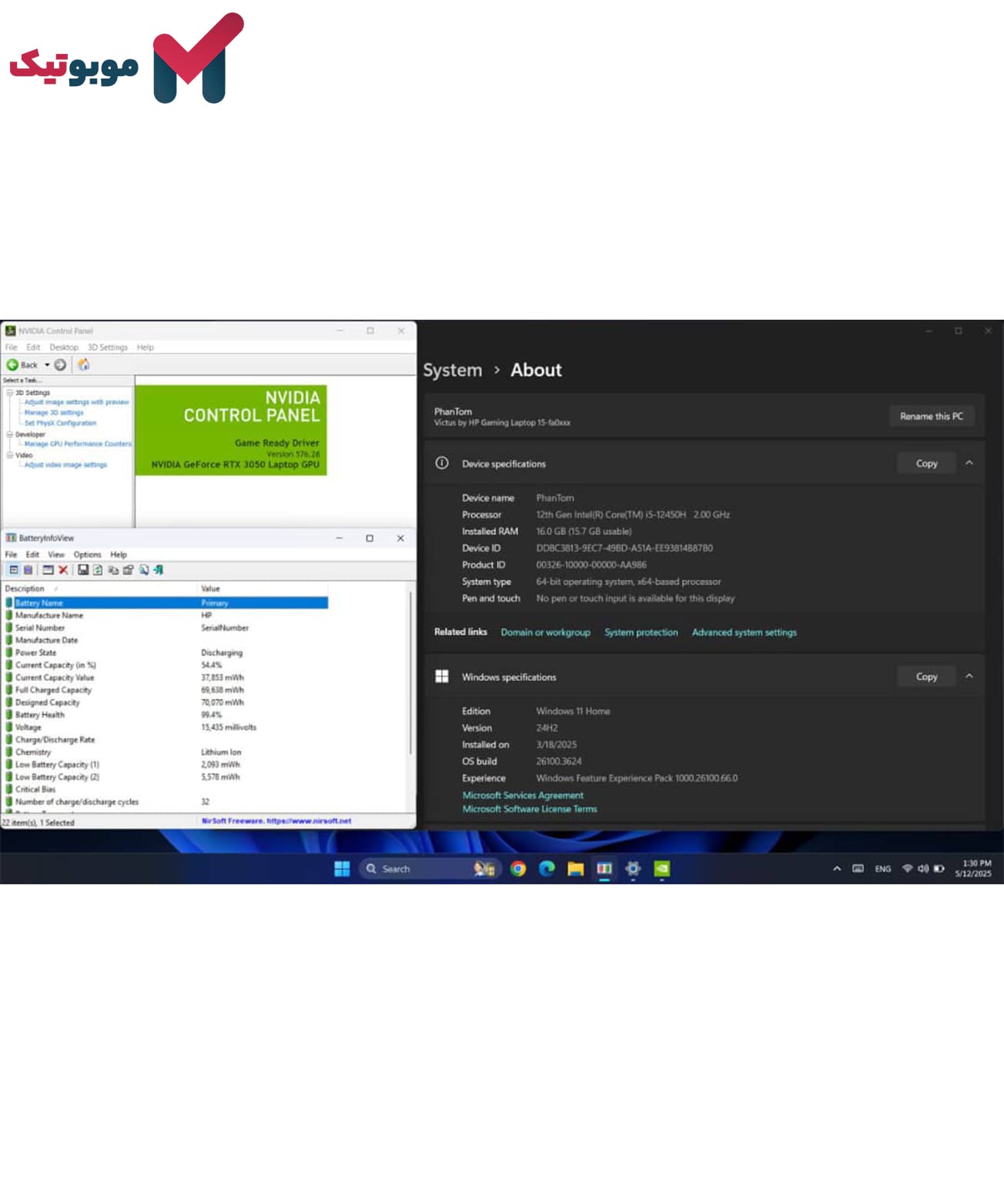Click the Copy selected items toolbar icon
The height and width of the screenshot is (1204, 1004).
(113, 570)
